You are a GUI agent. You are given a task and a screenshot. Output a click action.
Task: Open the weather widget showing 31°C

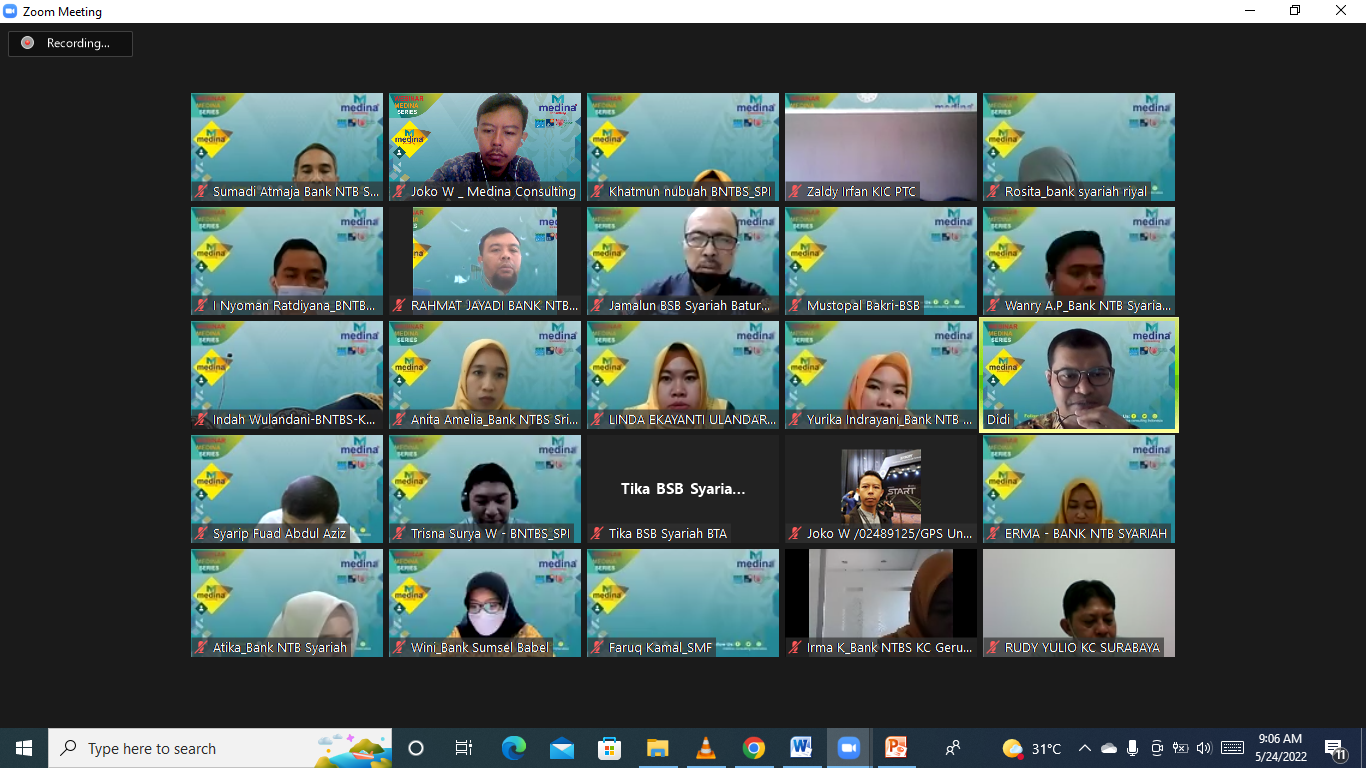(x=1032, y=748)
